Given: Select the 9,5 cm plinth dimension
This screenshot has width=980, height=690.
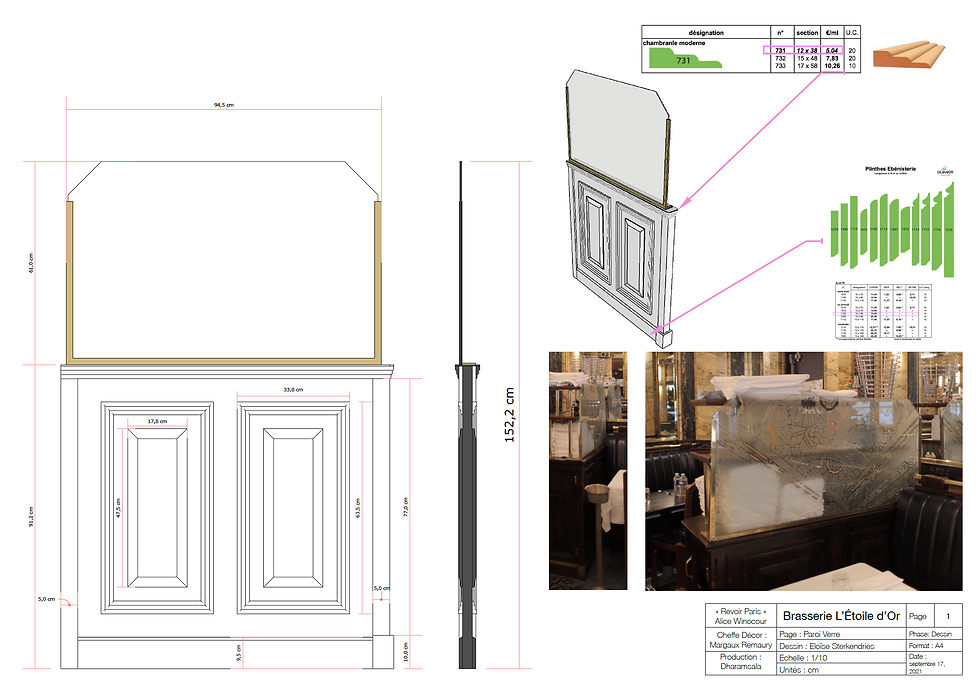Looking at the screenshot, I should (238, 653).
